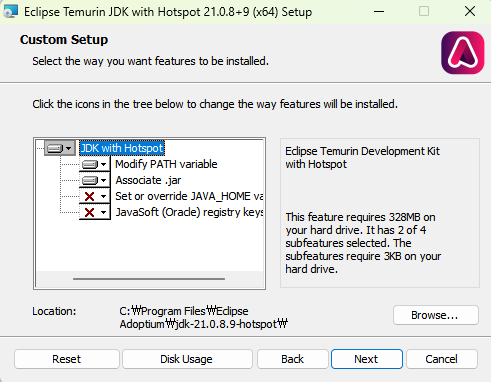
Task: Open the JAVA_HOME feature dropdown arrow
Action: (104, 196)
